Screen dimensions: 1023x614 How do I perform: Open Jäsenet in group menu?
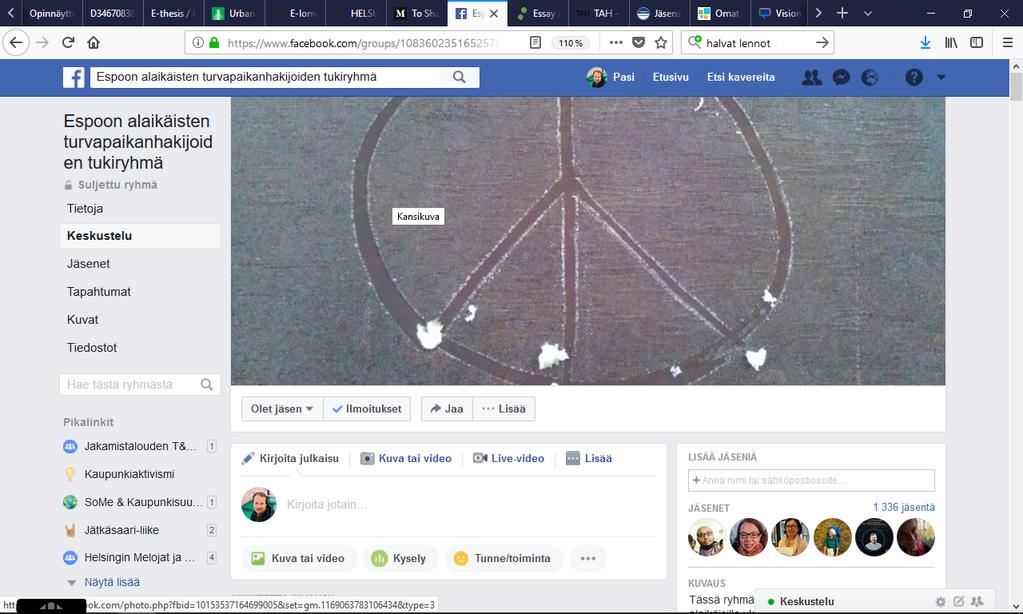coord(88,264)
